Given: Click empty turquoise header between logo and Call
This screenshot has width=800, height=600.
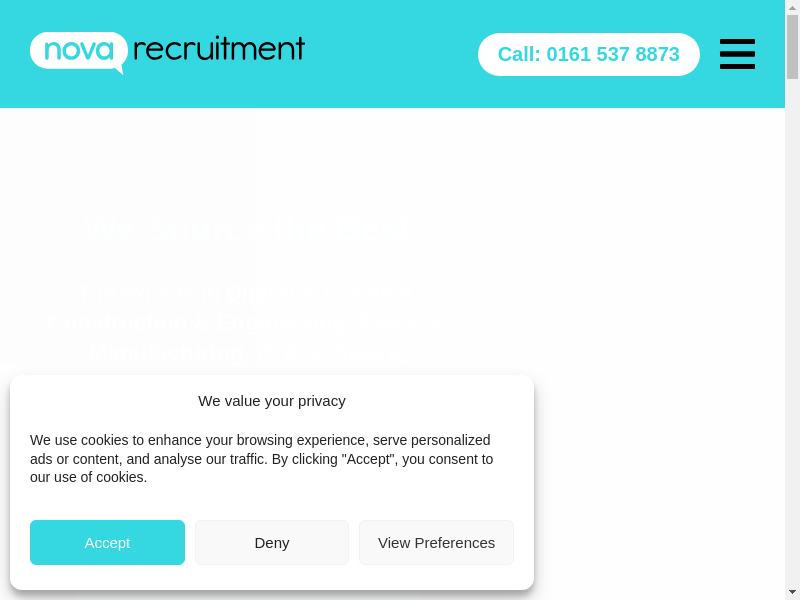Looking at the screenshot, I should pos(390,54).
